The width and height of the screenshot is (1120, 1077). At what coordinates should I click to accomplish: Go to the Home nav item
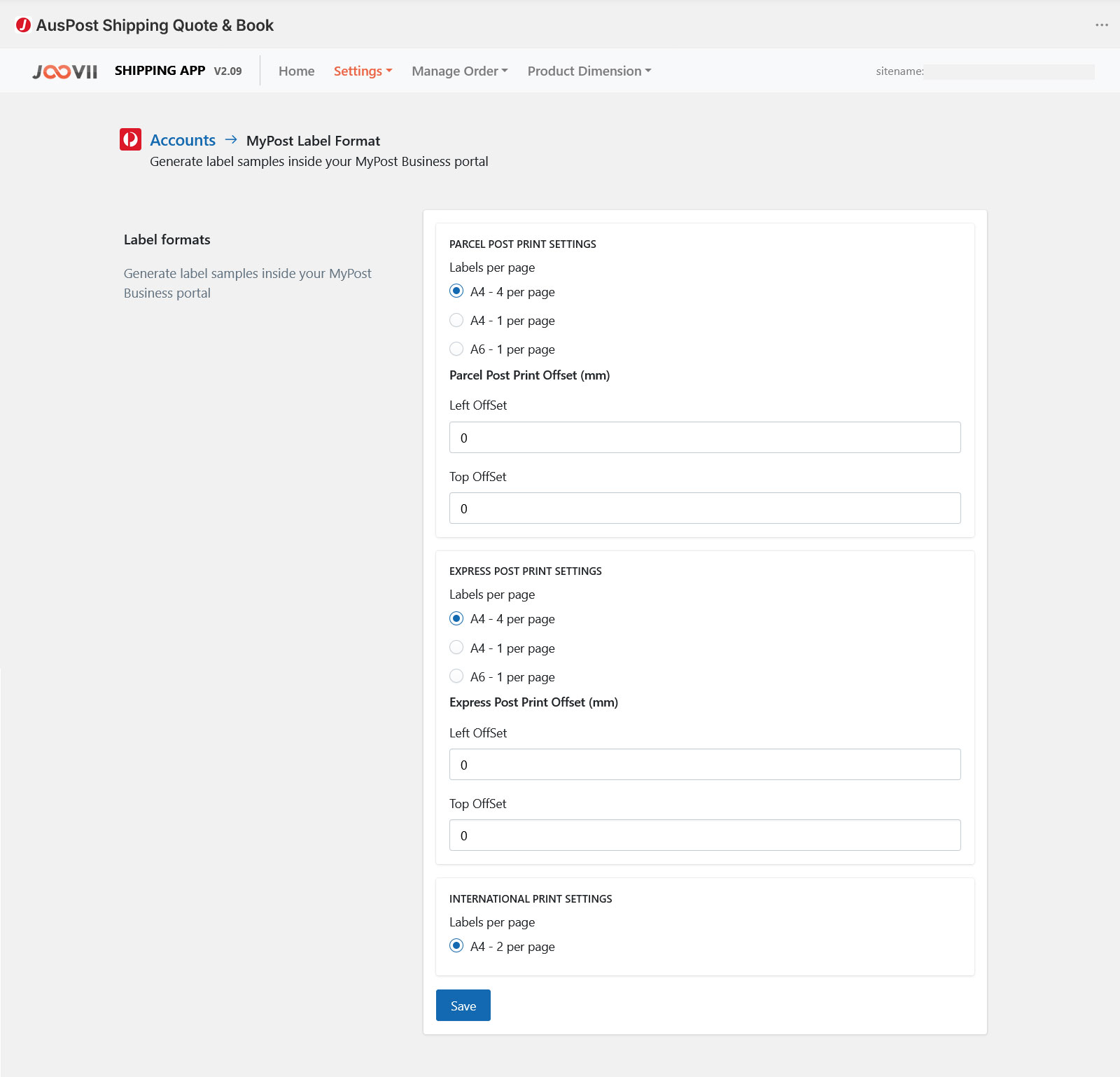click(x=296, y=71)
